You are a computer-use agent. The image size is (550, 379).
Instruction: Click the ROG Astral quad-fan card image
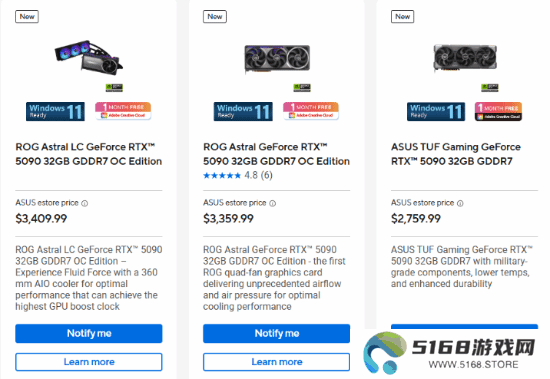277,59
